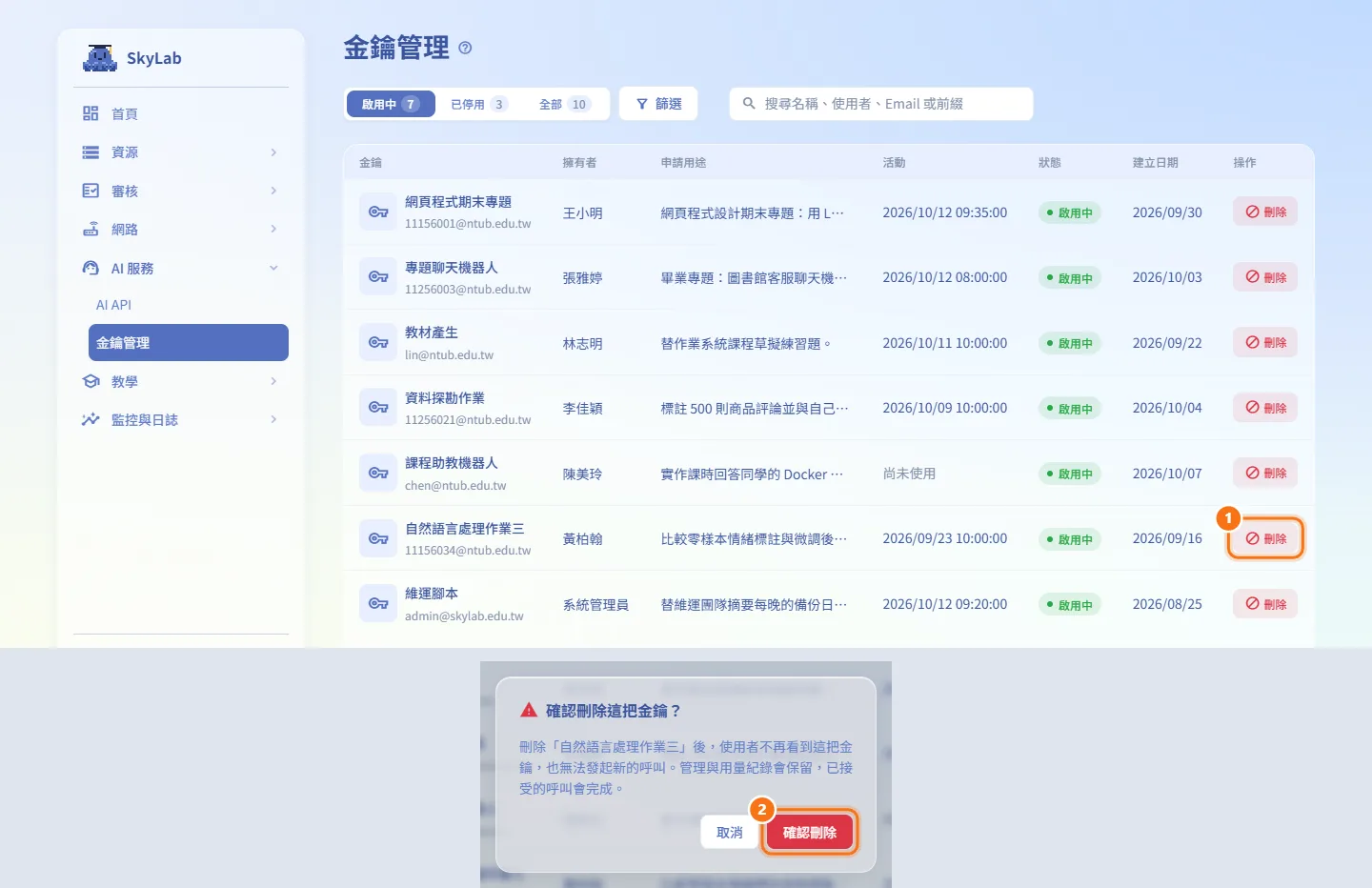Expand the 資源 menu chevron
The image size is (1372, 888).
[273, 152]
